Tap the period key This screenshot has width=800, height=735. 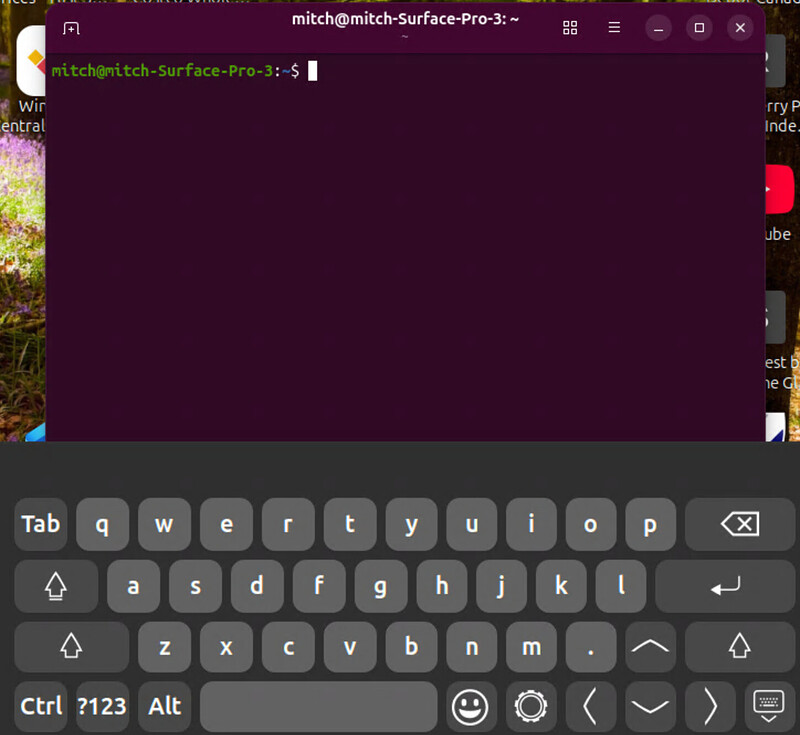[x=591, y=647]
